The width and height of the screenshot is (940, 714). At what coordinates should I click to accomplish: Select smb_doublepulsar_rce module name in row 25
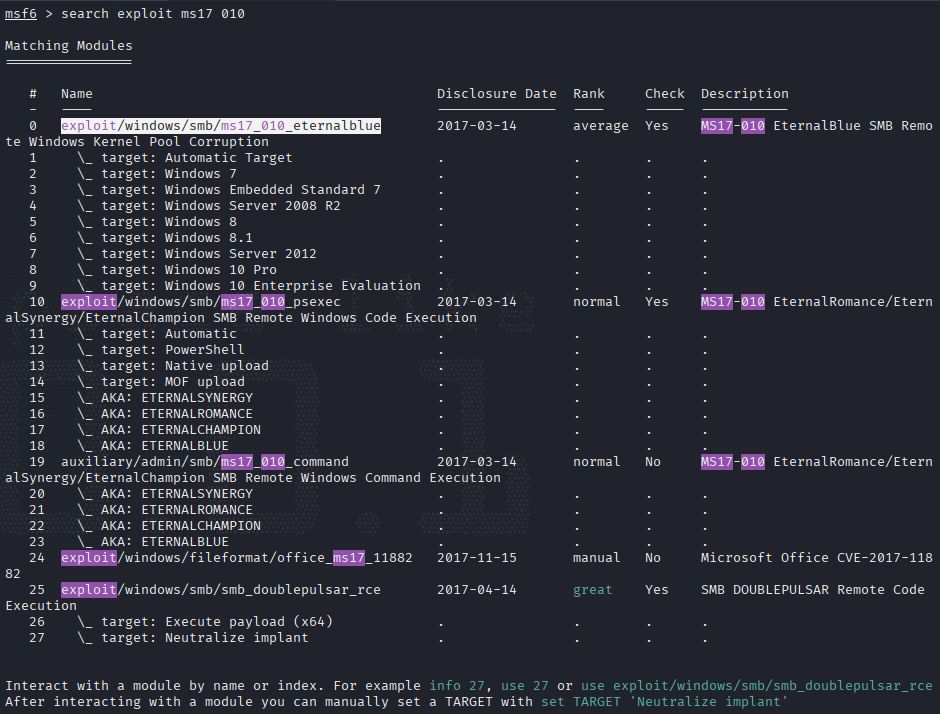221,589
